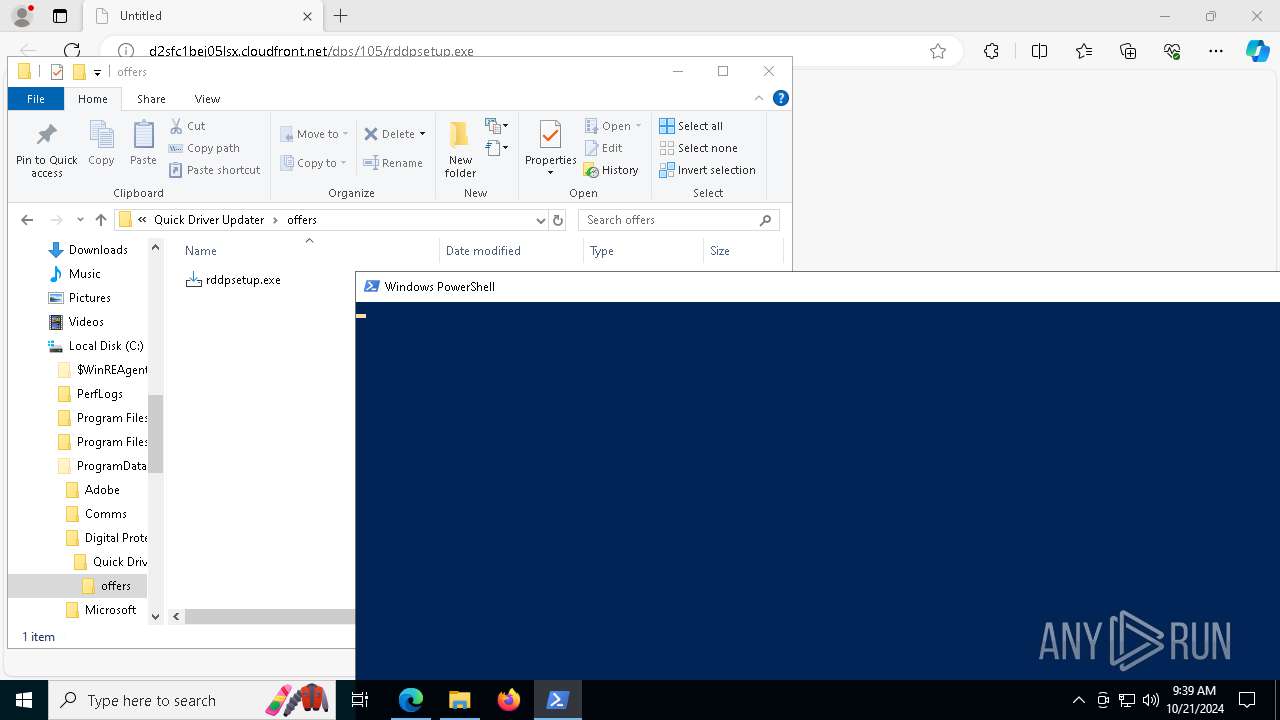Switch to the Share ribbon tab
1280x720 pixels.
point(151,99)
